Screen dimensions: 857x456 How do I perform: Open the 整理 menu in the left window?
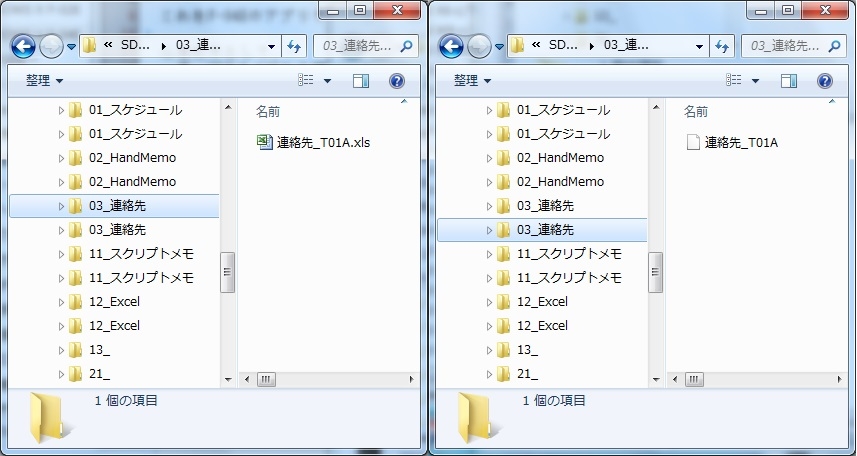coord(44,81)
